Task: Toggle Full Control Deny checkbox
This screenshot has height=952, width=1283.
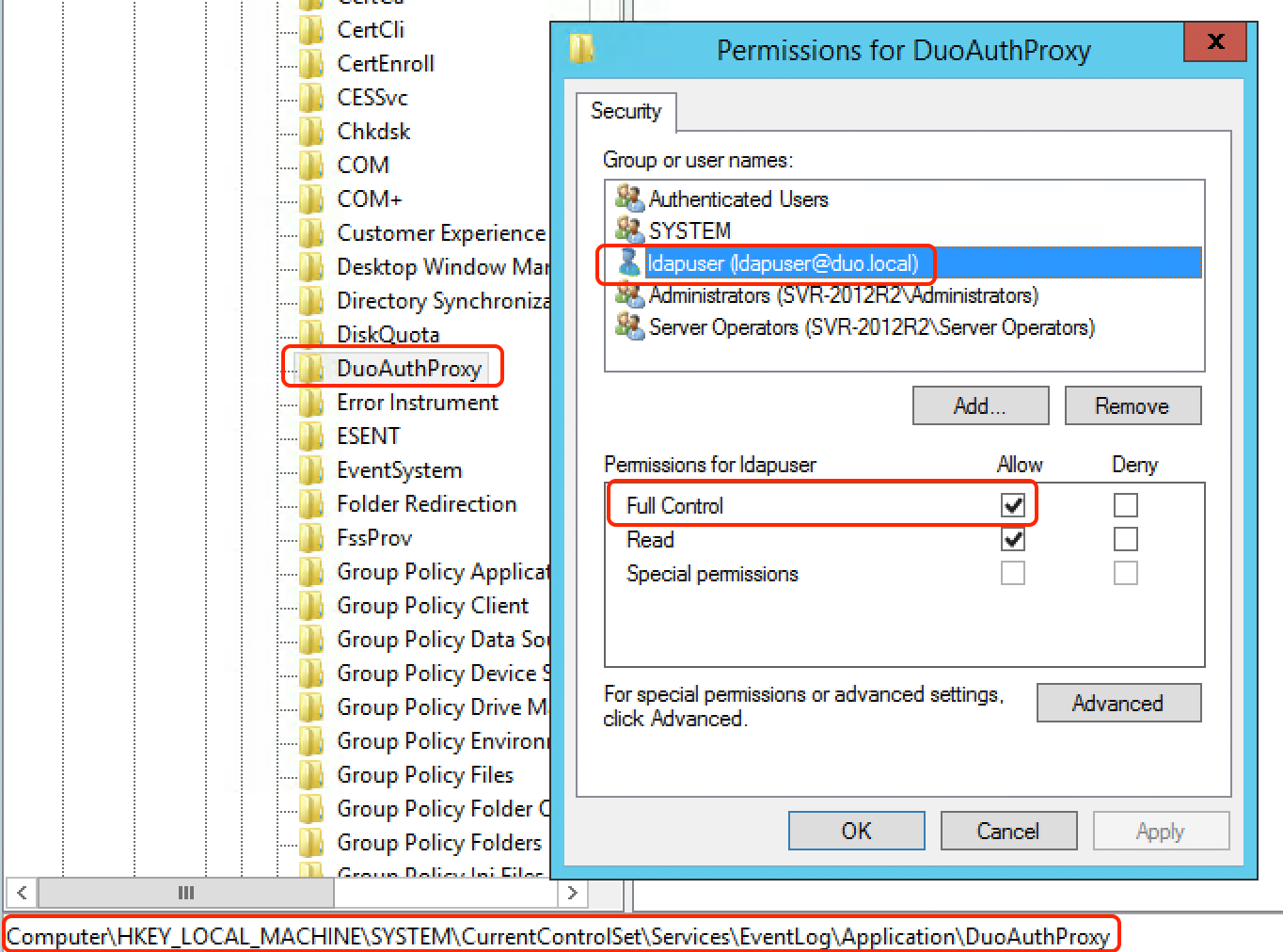Action: click(x=1126, y=505)
